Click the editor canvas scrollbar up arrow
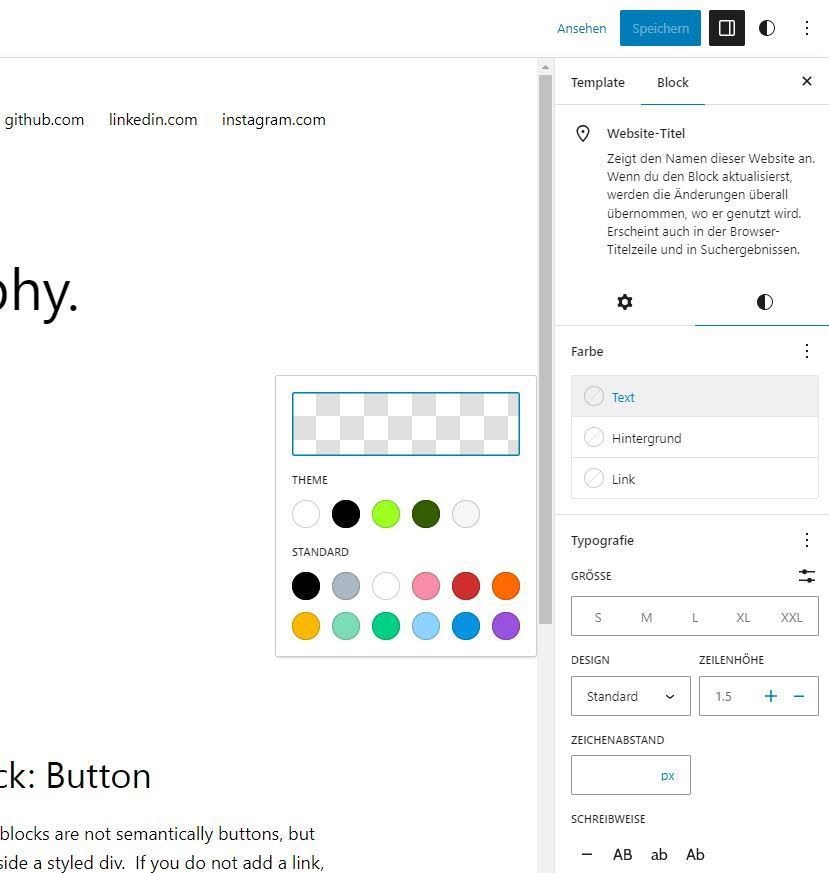 pos(546,67)
